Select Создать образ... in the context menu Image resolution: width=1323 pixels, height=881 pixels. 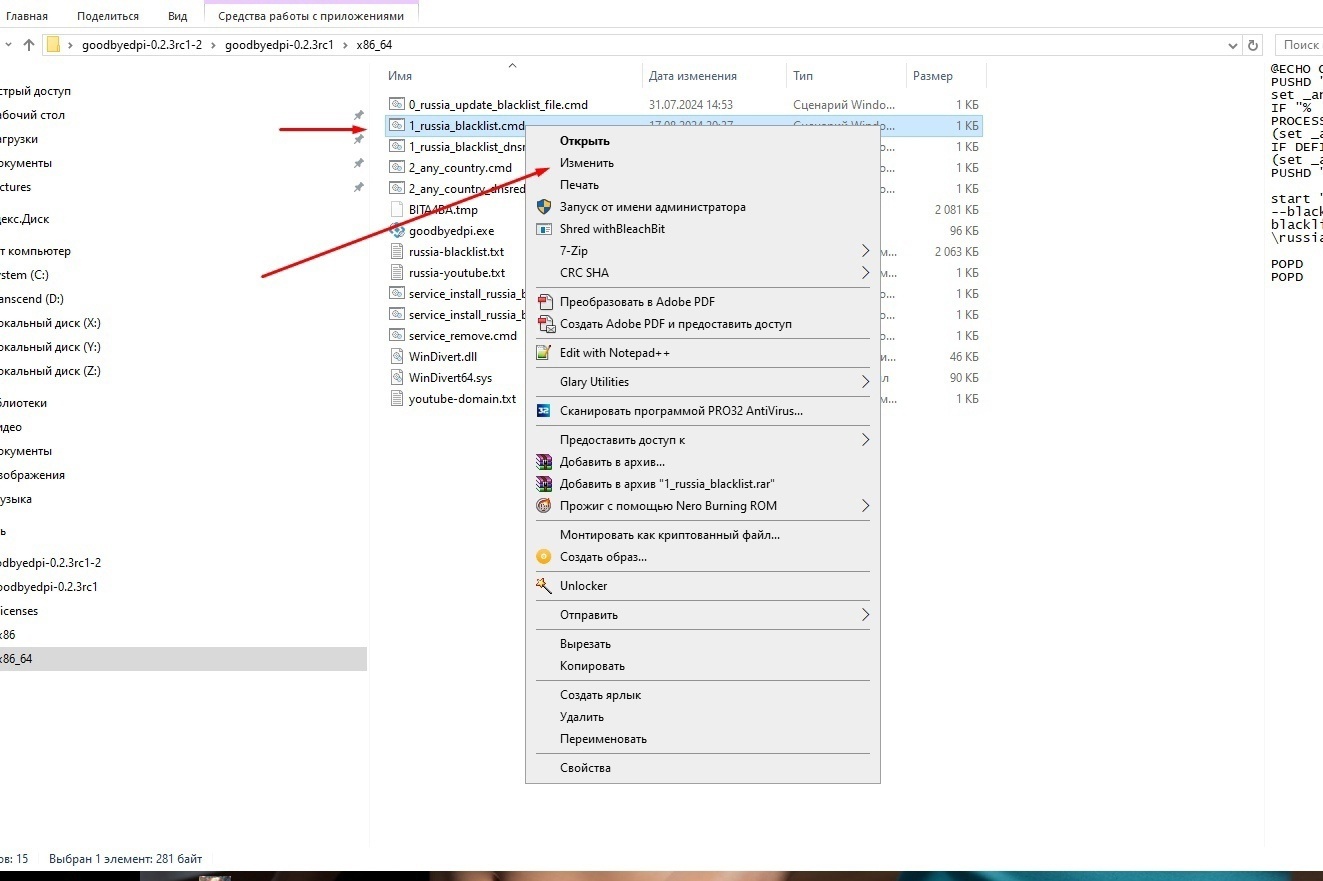point(603,557)
